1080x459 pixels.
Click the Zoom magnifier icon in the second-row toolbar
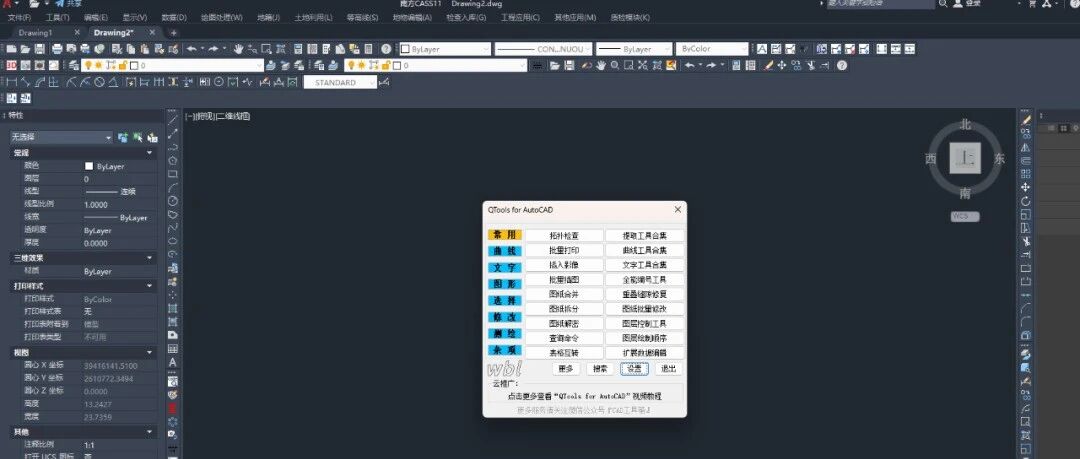614,65
